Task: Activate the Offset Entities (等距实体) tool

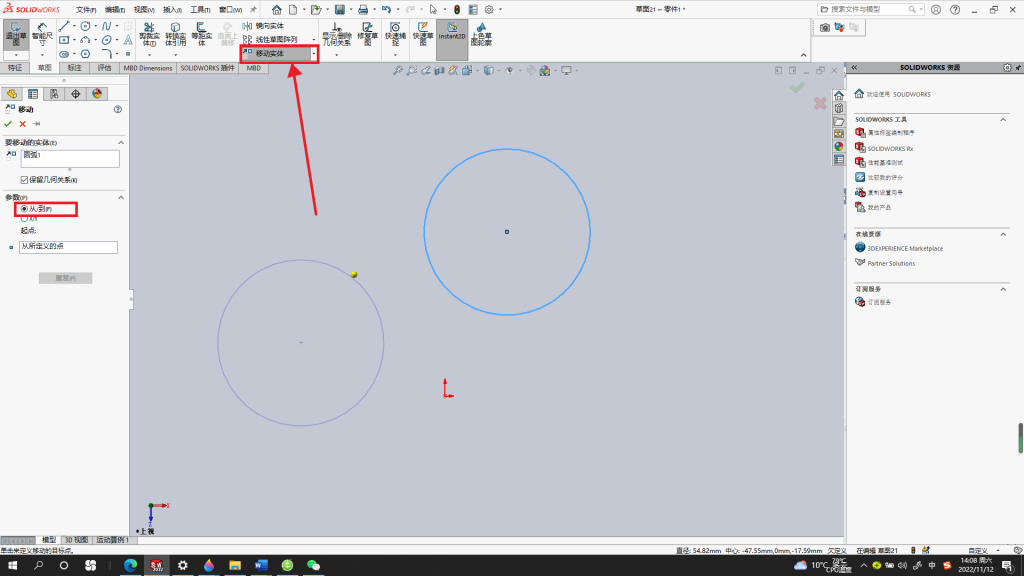Action: [x=201, y=35]
